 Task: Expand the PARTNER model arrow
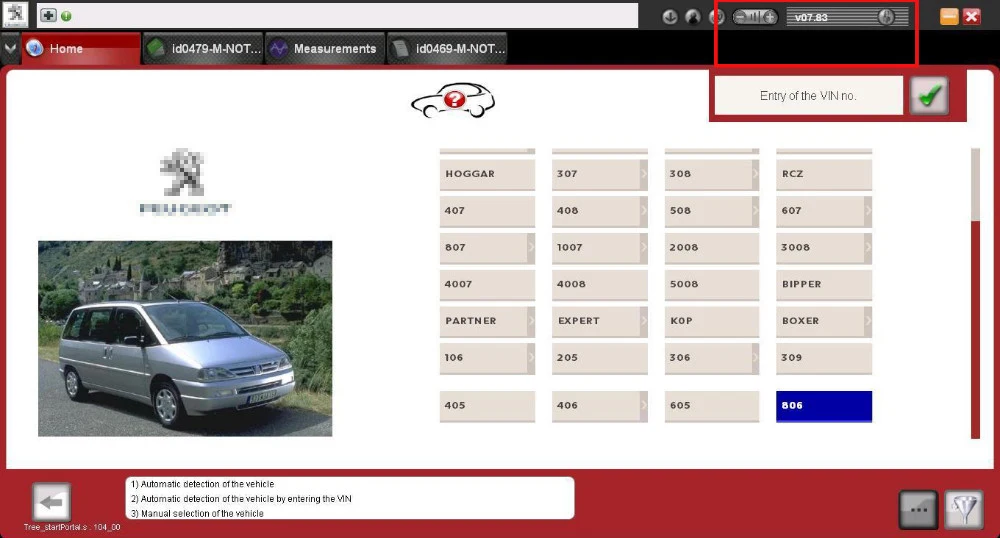(x=531, y=322)
